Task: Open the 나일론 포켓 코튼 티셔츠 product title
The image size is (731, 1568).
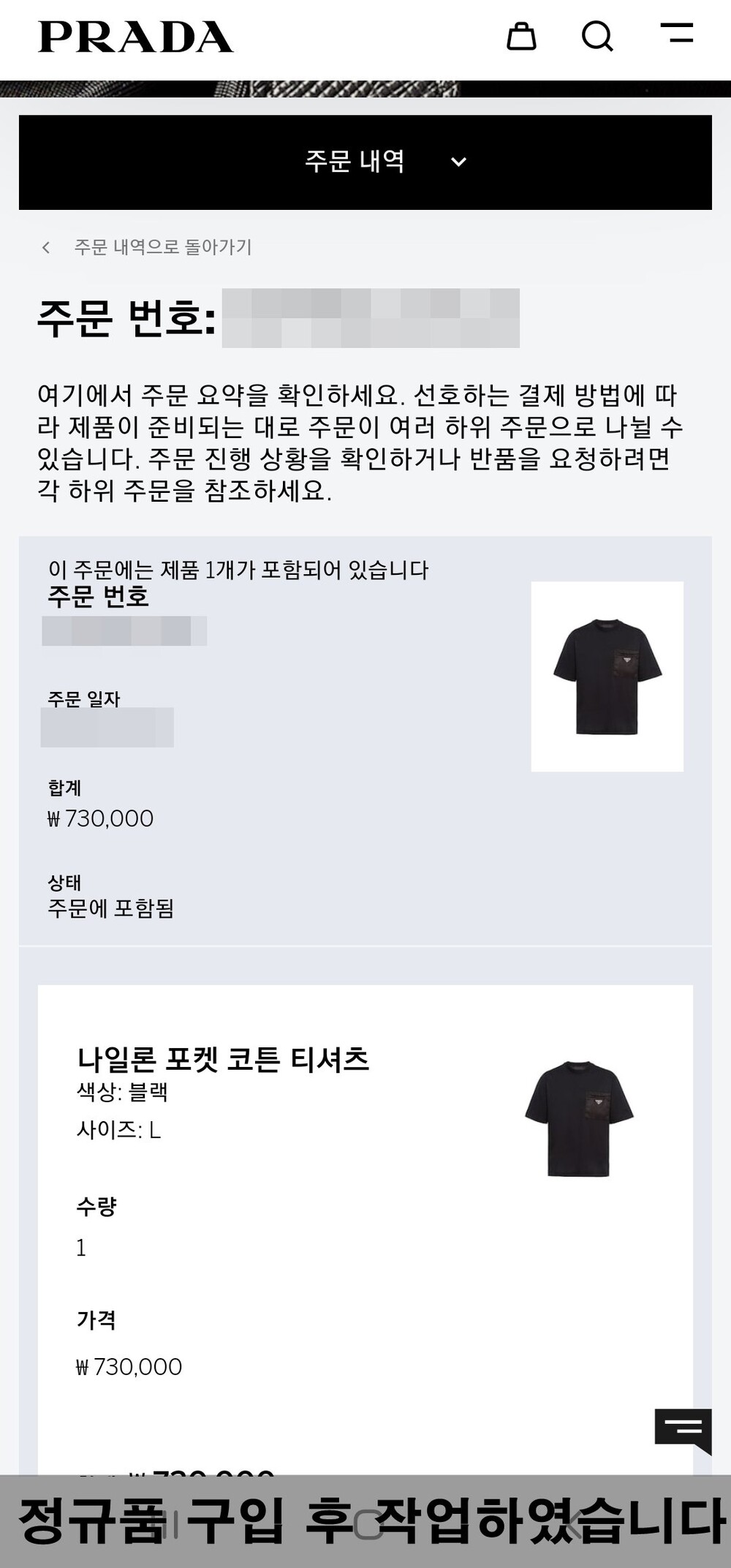Action: (223, 1059)
